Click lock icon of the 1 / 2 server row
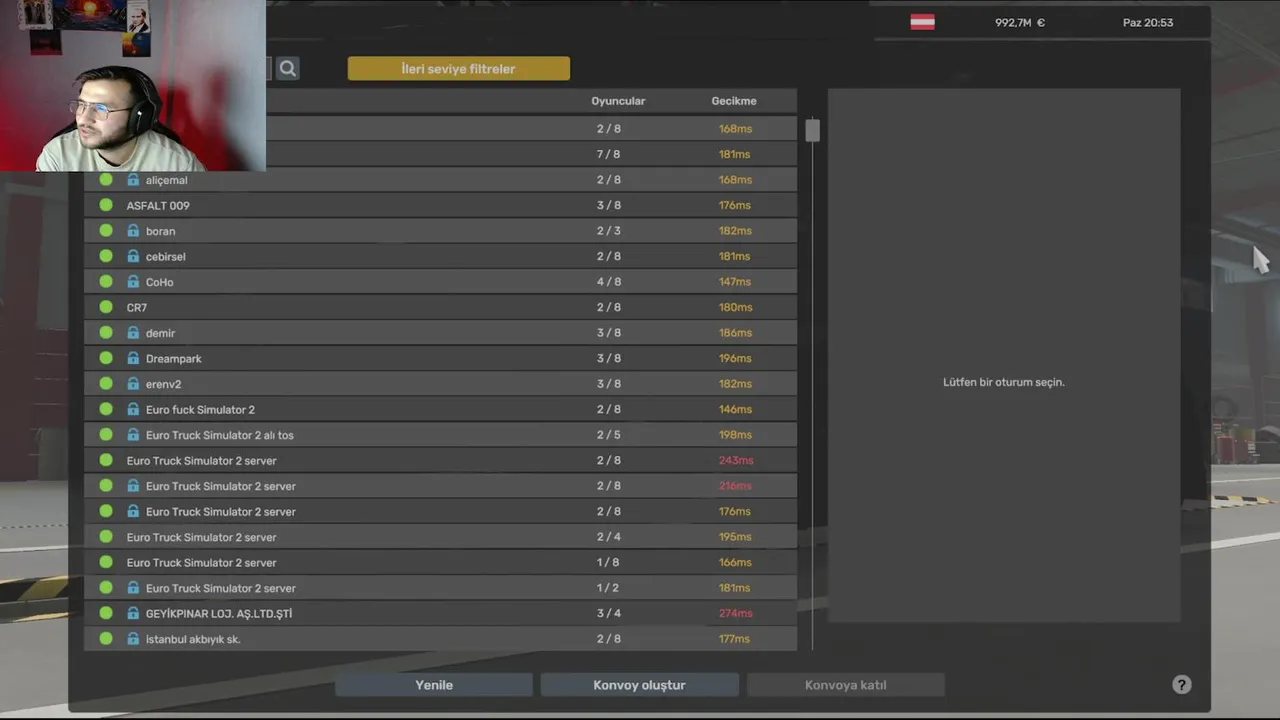The width and height of the screenshot is (1280, 720). pos(133,588)
